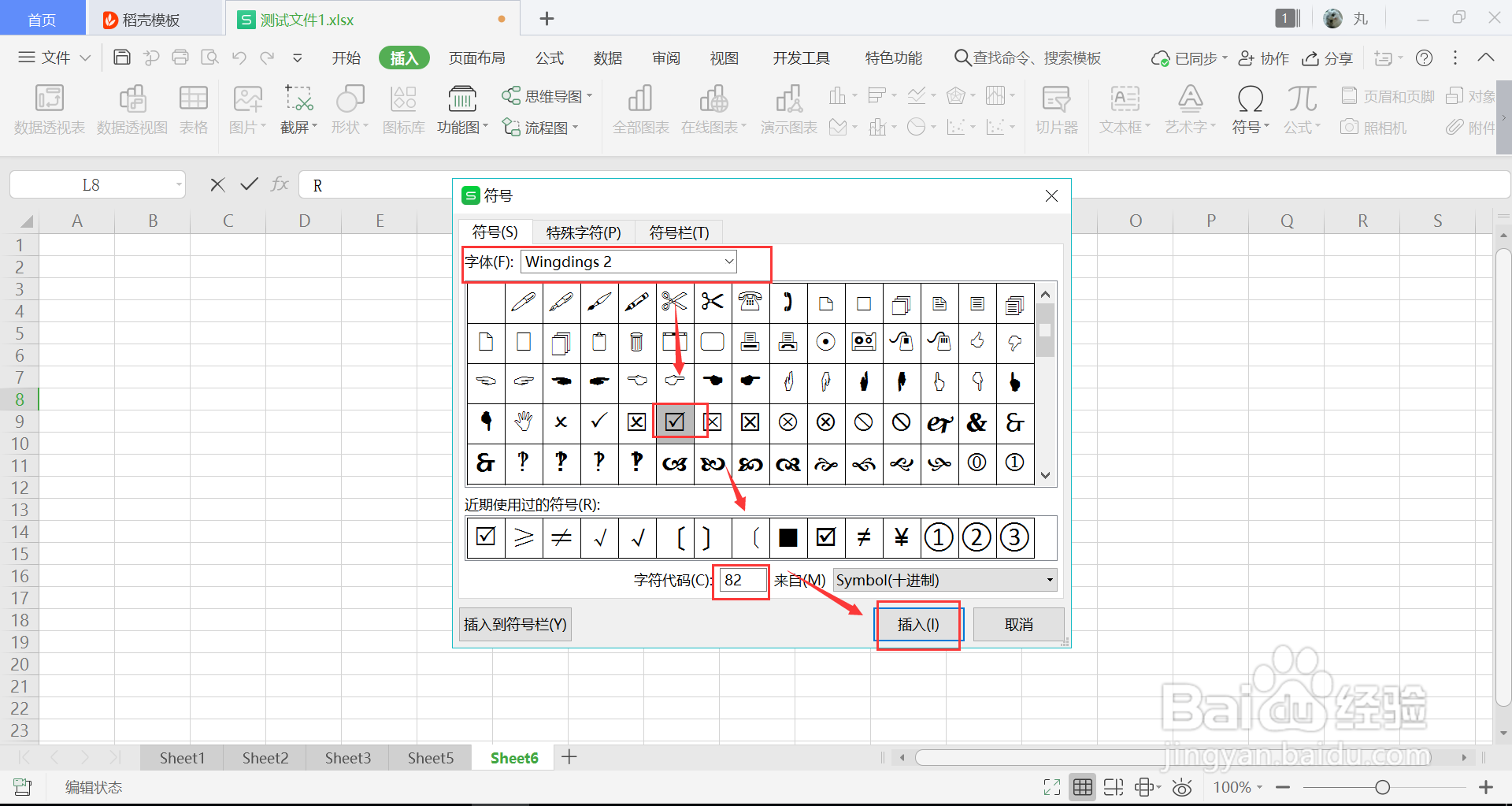This screenshot has width=1512, height=806.
Task: Click the 协作 collaborate button
Action: (x=1263, y=58)
